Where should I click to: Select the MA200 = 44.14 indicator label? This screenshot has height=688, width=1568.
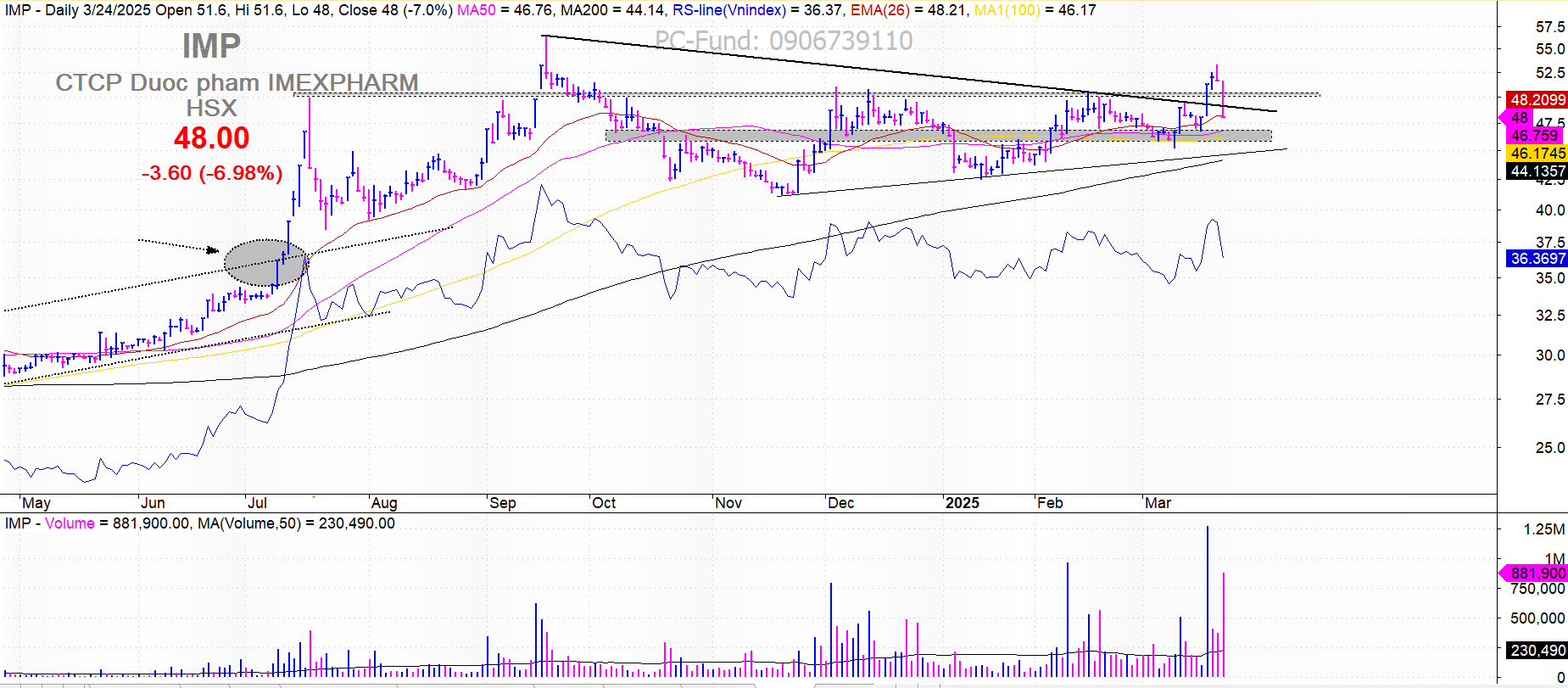click(x=614, y=10)
